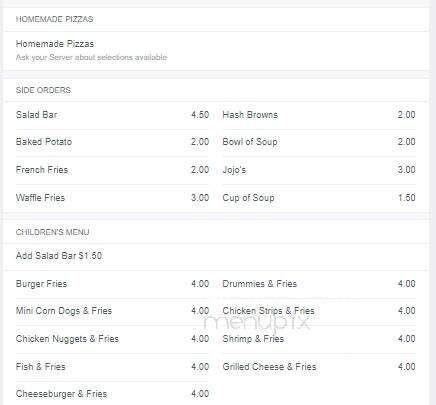The height and width of the screenshot is (405, 436).
Task: Select Grilled Cheese & Fries
Action: [x=319, y=367]
